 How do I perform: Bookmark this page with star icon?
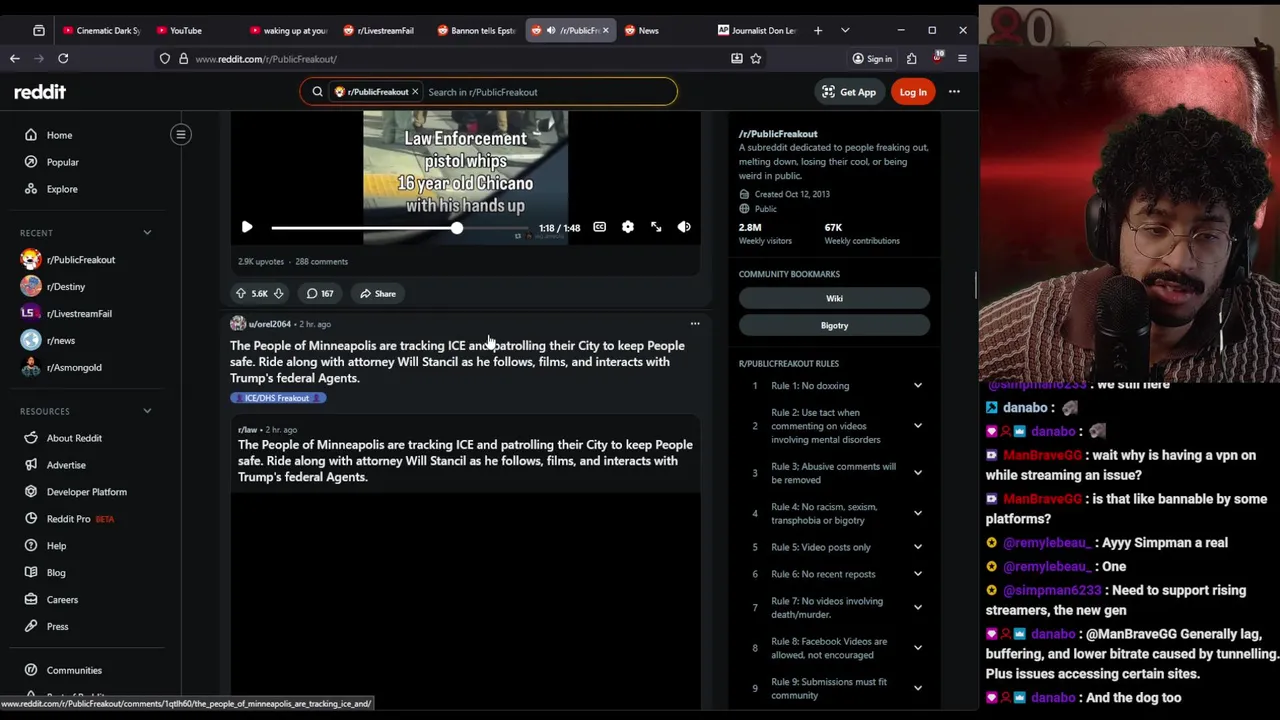(756, 59)
